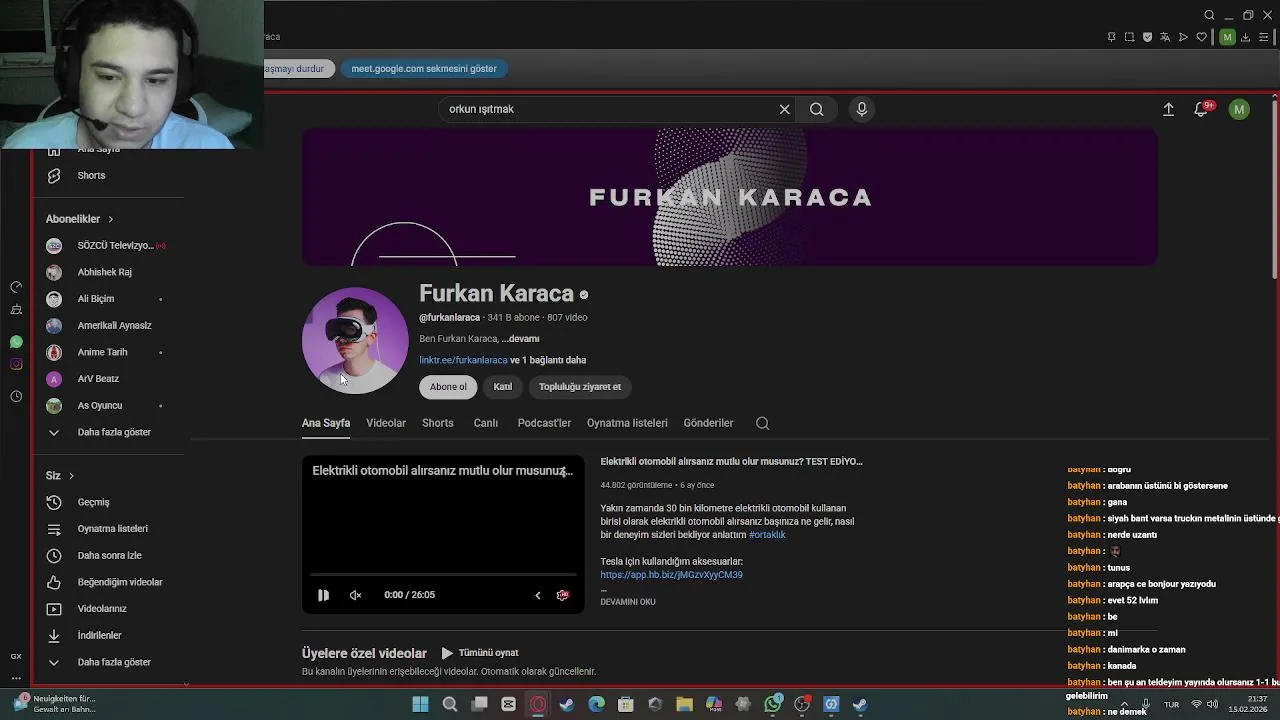This screenshot has width=1280, height=720.
Task: Expand description with DEVAMINI OKU
Action: [628, 602]
